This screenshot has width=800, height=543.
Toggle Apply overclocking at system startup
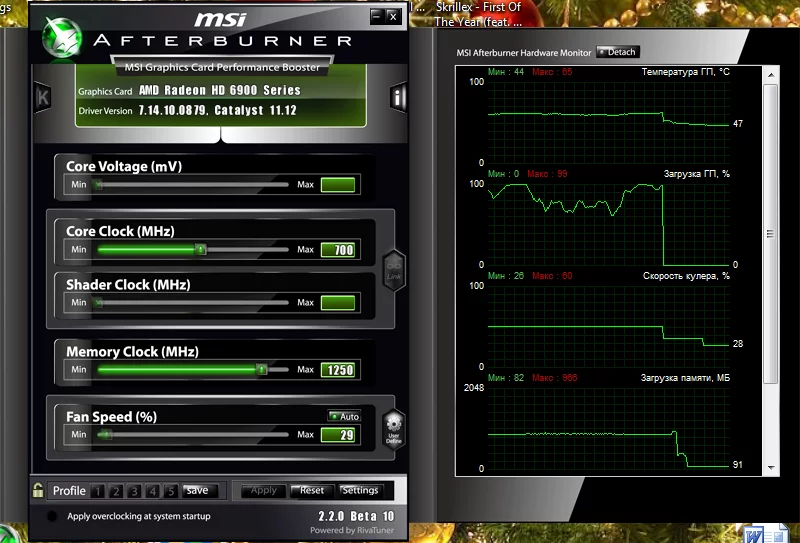point(52,516)
